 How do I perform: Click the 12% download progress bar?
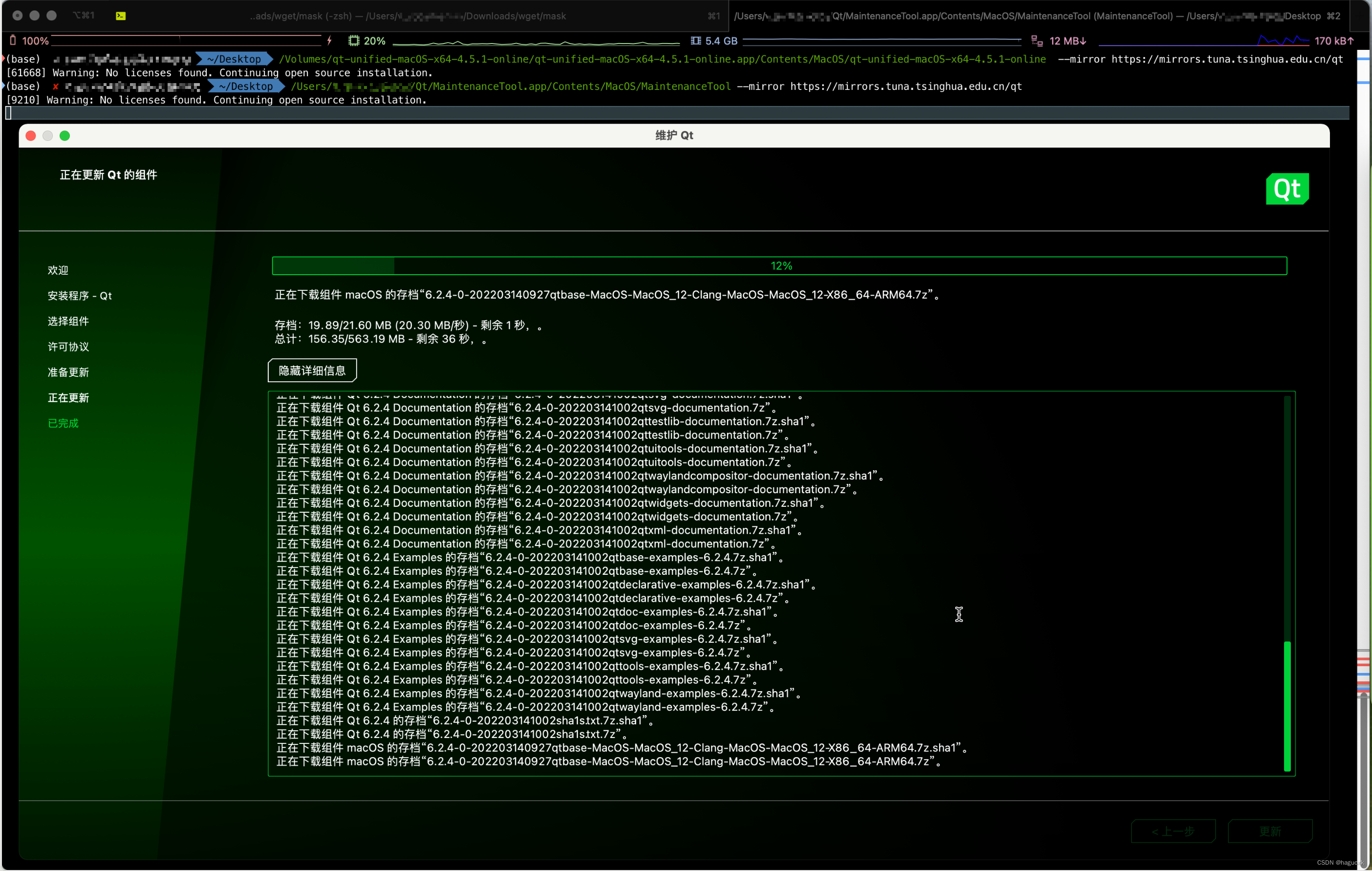(779, 265)
